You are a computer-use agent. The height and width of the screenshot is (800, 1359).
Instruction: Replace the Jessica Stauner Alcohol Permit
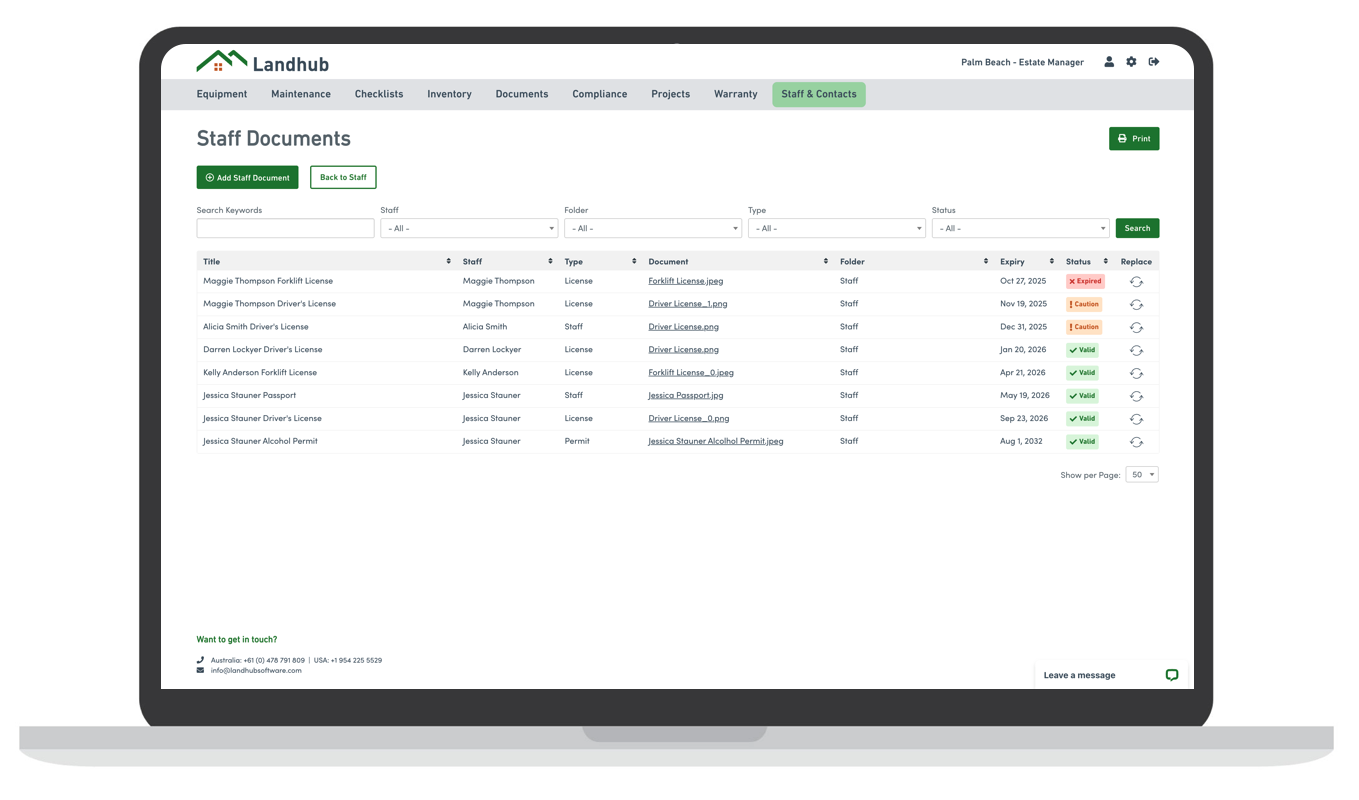pyautogui.click(x=1136, y=442)
